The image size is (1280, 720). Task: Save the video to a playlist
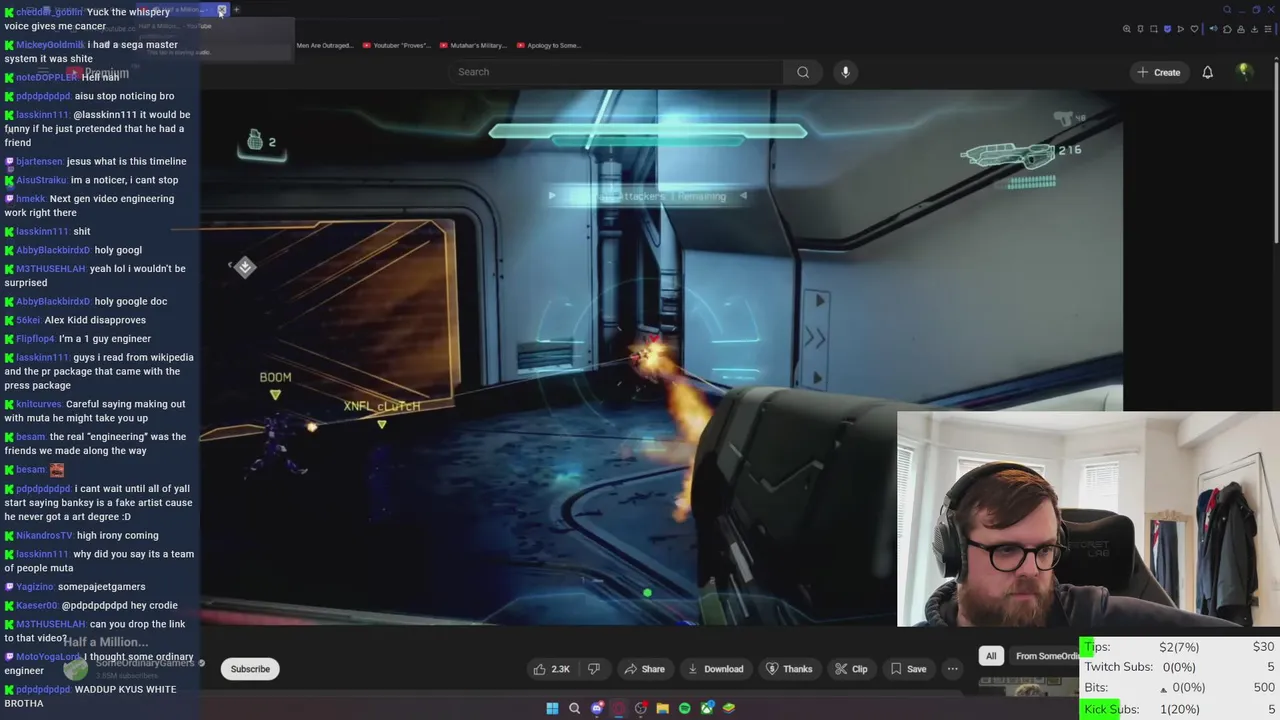click(x=908, y=669)
